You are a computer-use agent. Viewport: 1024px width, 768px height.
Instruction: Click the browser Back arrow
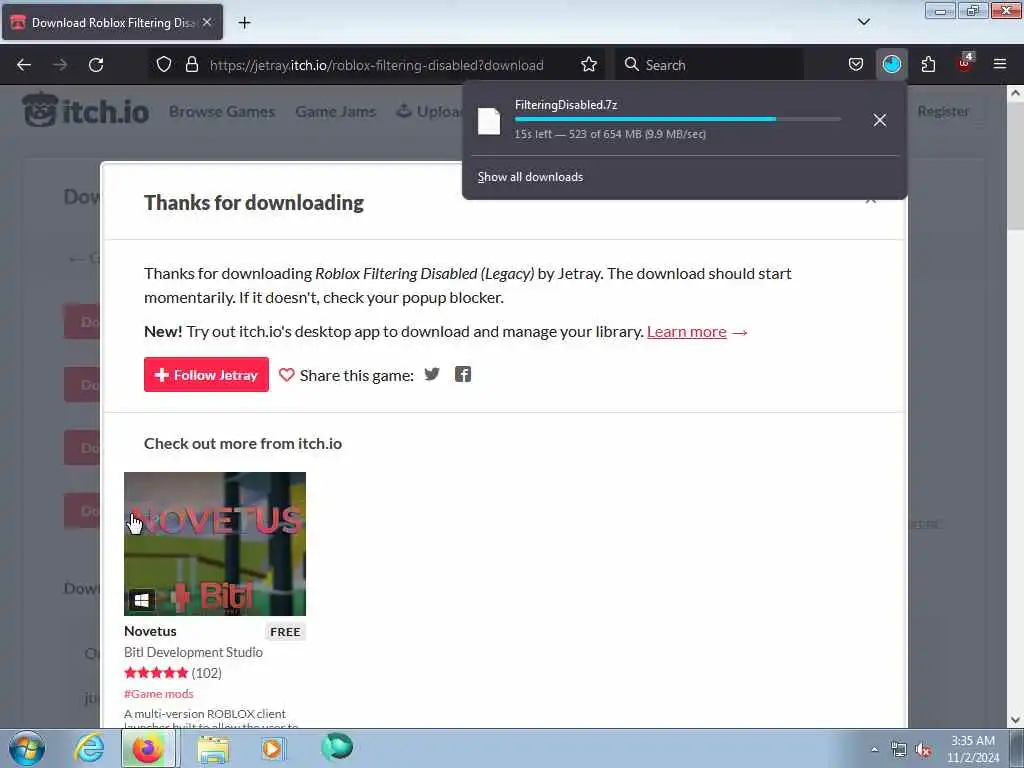pyautogui.click(x=24, y=65)
